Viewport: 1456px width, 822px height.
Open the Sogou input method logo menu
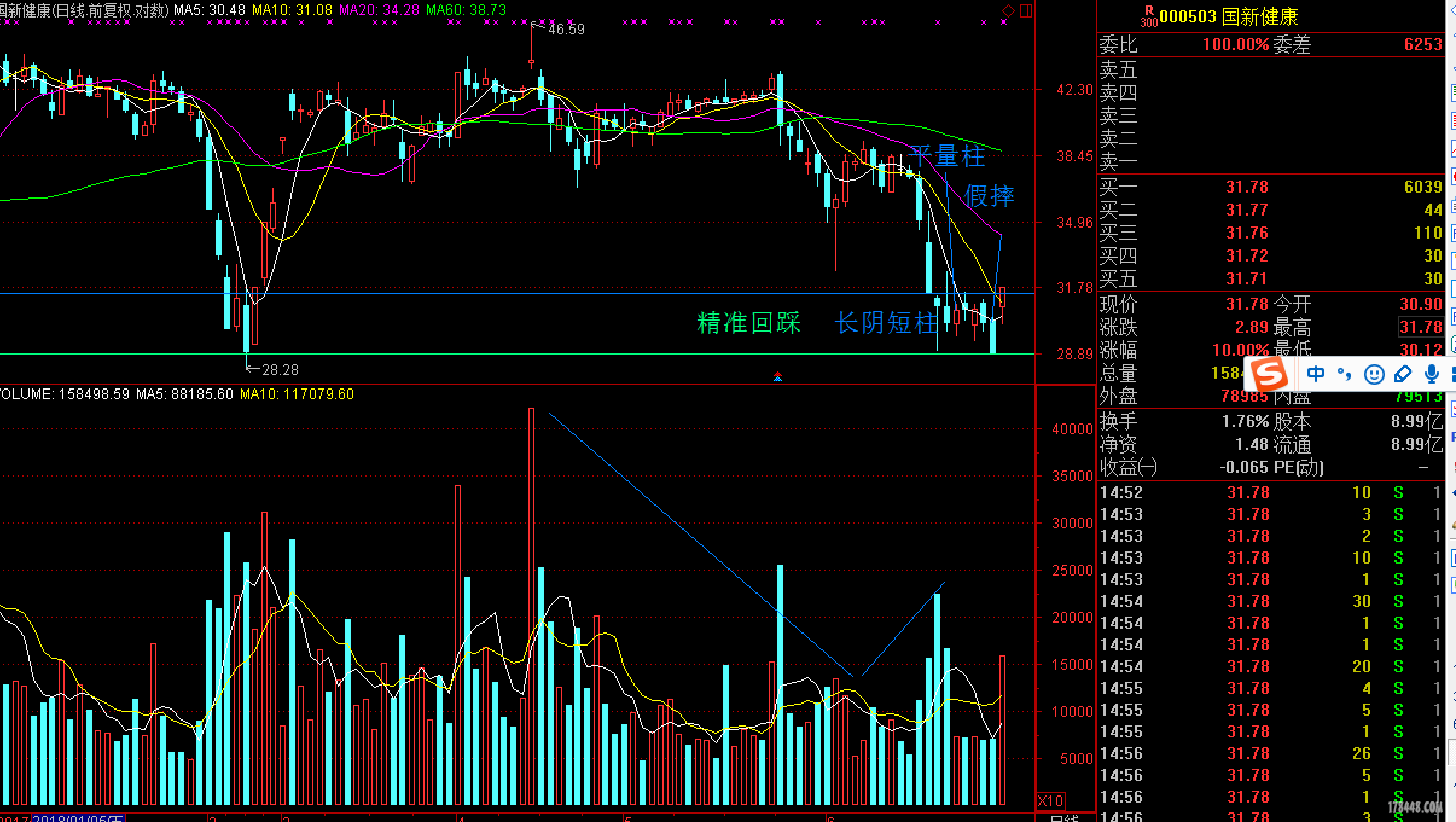click(1269, 374)
